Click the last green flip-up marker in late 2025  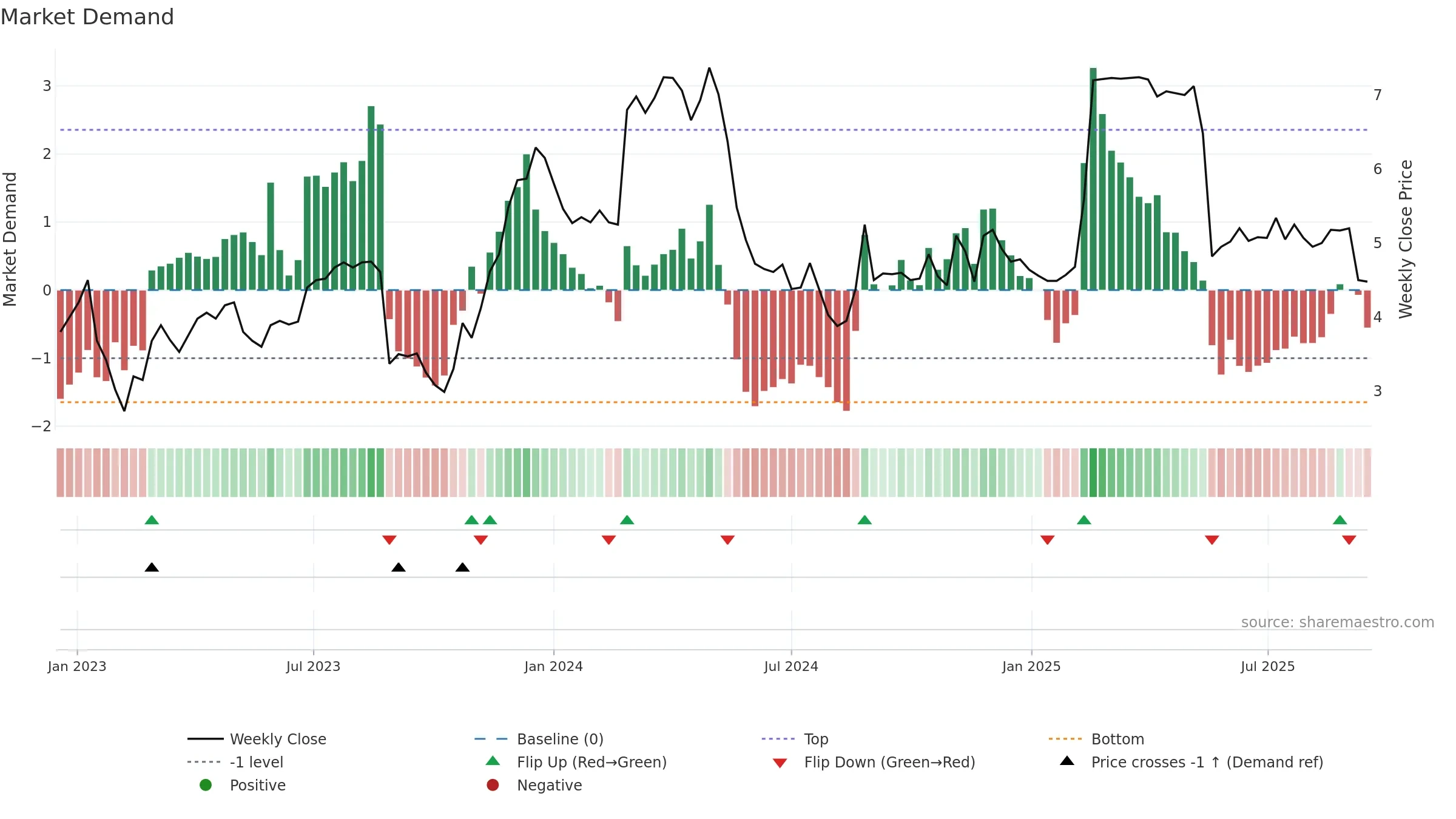coord(1340,520)
